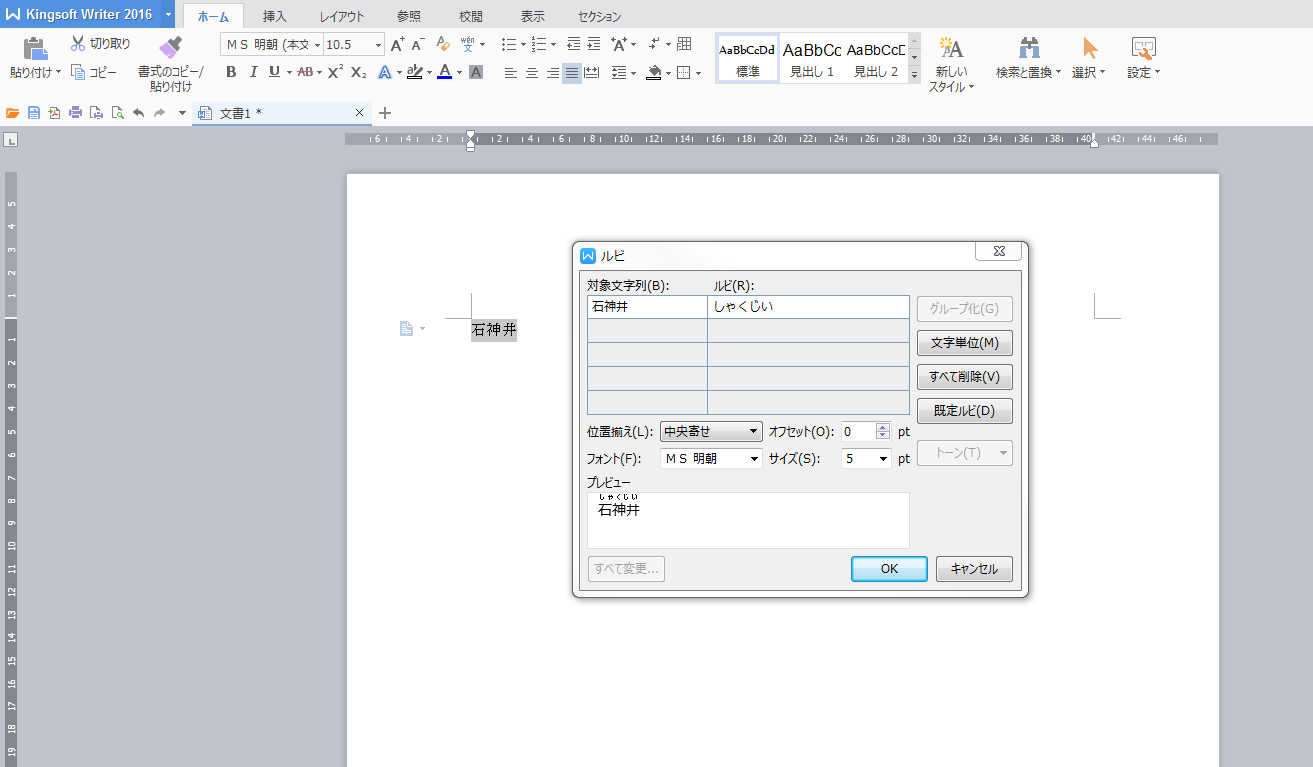This screenshot has height=767, width=1313.
Task: Open the フォント combo box in ルビ dialog
Action: (711, 458)
